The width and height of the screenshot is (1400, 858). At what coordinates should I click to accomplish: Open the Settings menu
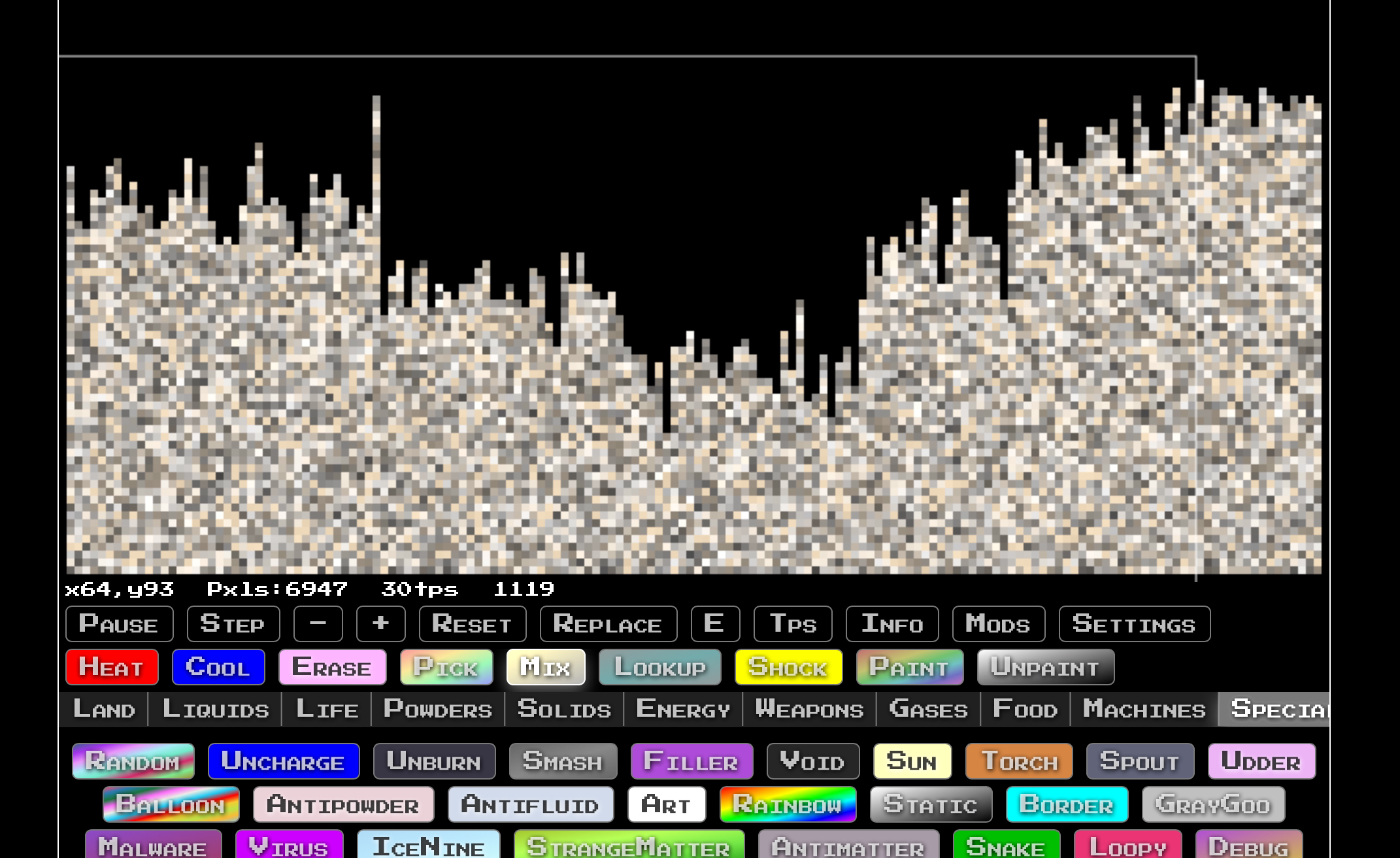1134,624
